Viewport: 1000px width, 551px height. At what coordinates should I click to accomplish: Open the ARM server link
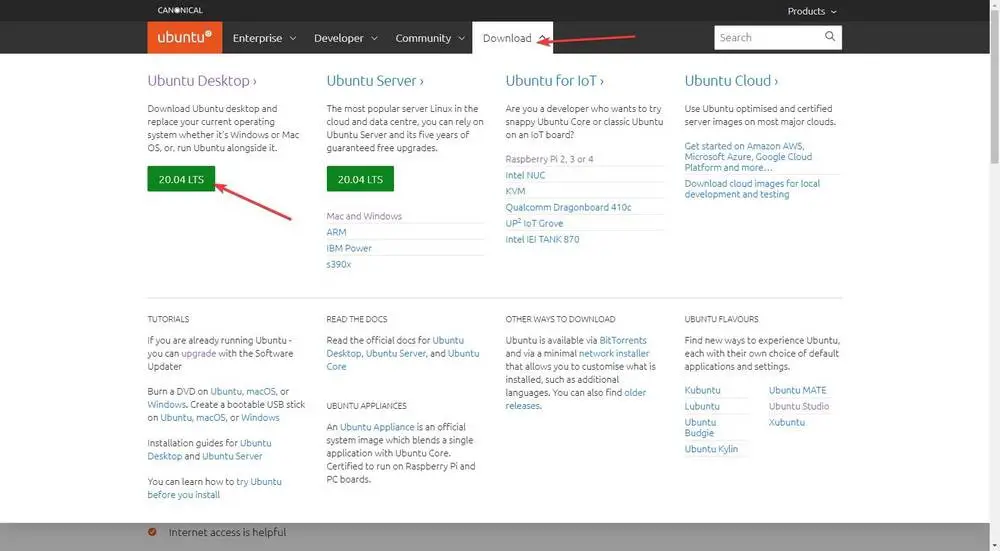[x=336, y=232]
